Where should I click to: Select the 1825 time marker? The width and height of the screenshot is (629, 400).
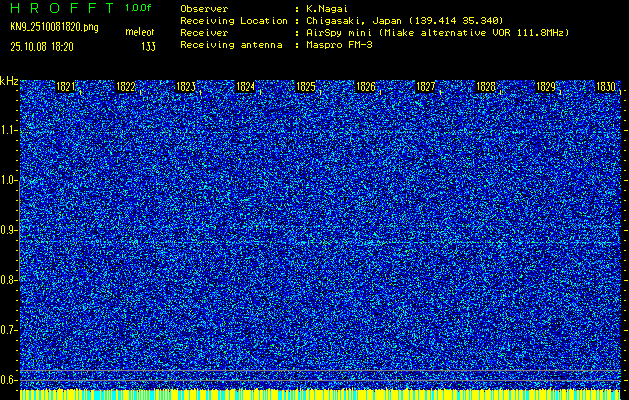(306, 88)
